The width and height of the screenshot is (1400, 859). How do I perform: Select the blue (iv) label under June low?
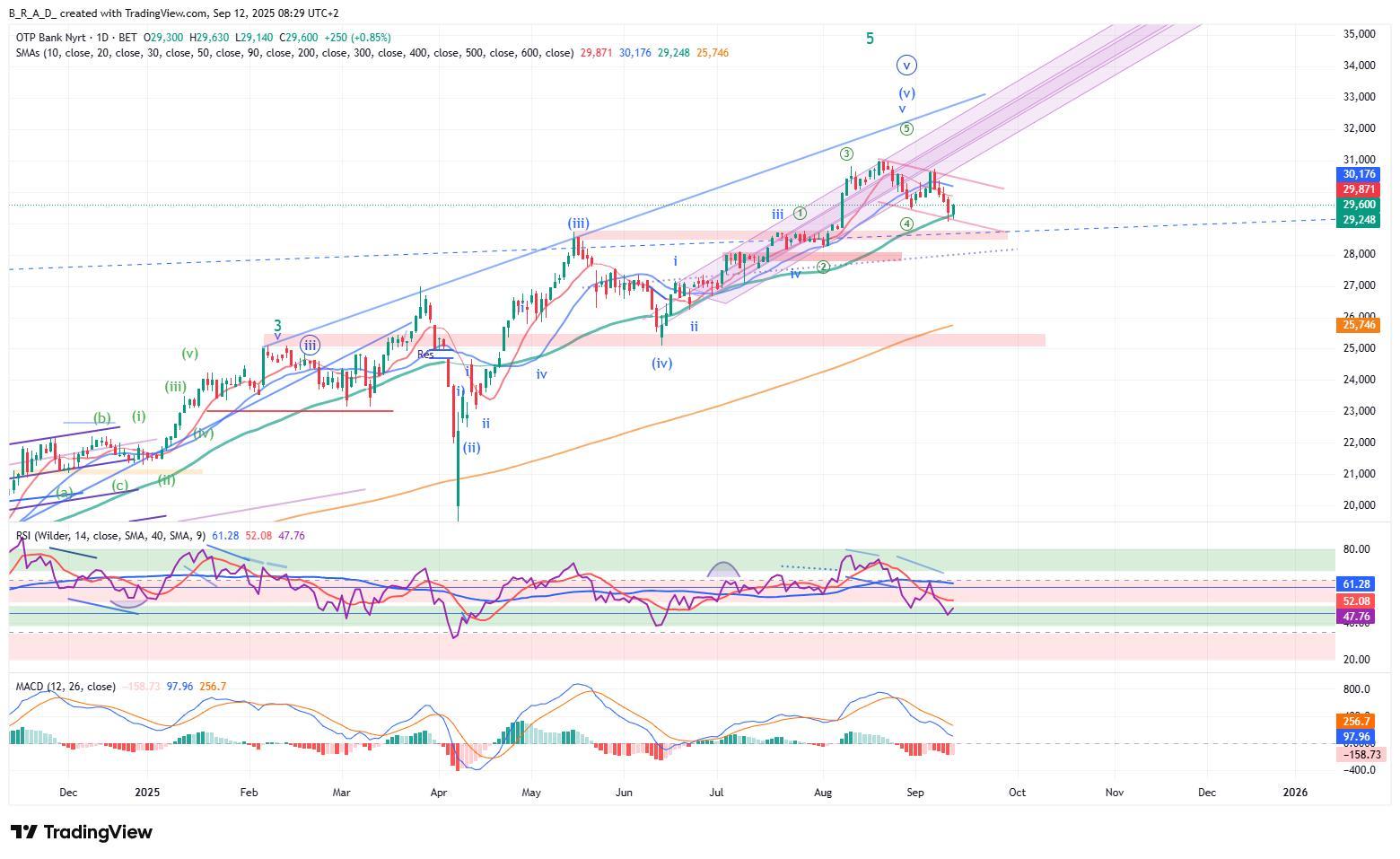(662, 364)
